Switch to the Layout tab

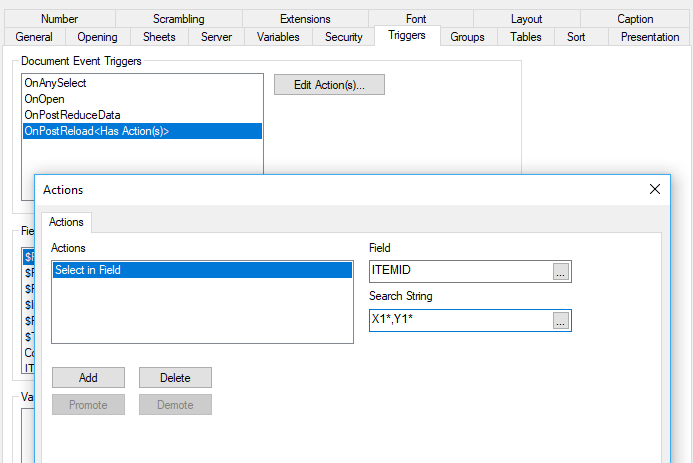click(x=526, y=19)
